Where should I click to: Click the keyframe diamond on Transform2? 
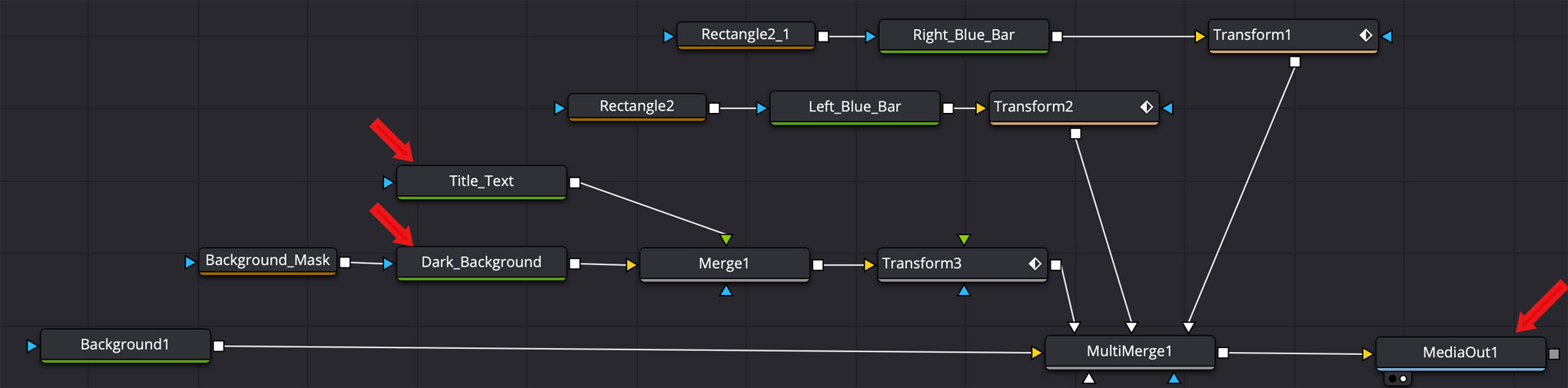[x=1146, y=107]
